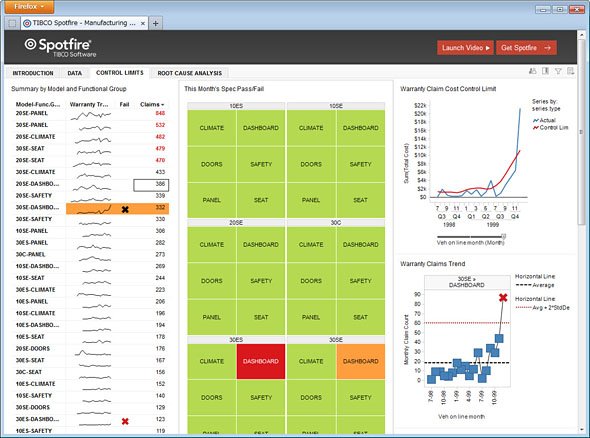
Task: Open the Firefox application menu
Action: pyautogui.click(x=29, y=7)
